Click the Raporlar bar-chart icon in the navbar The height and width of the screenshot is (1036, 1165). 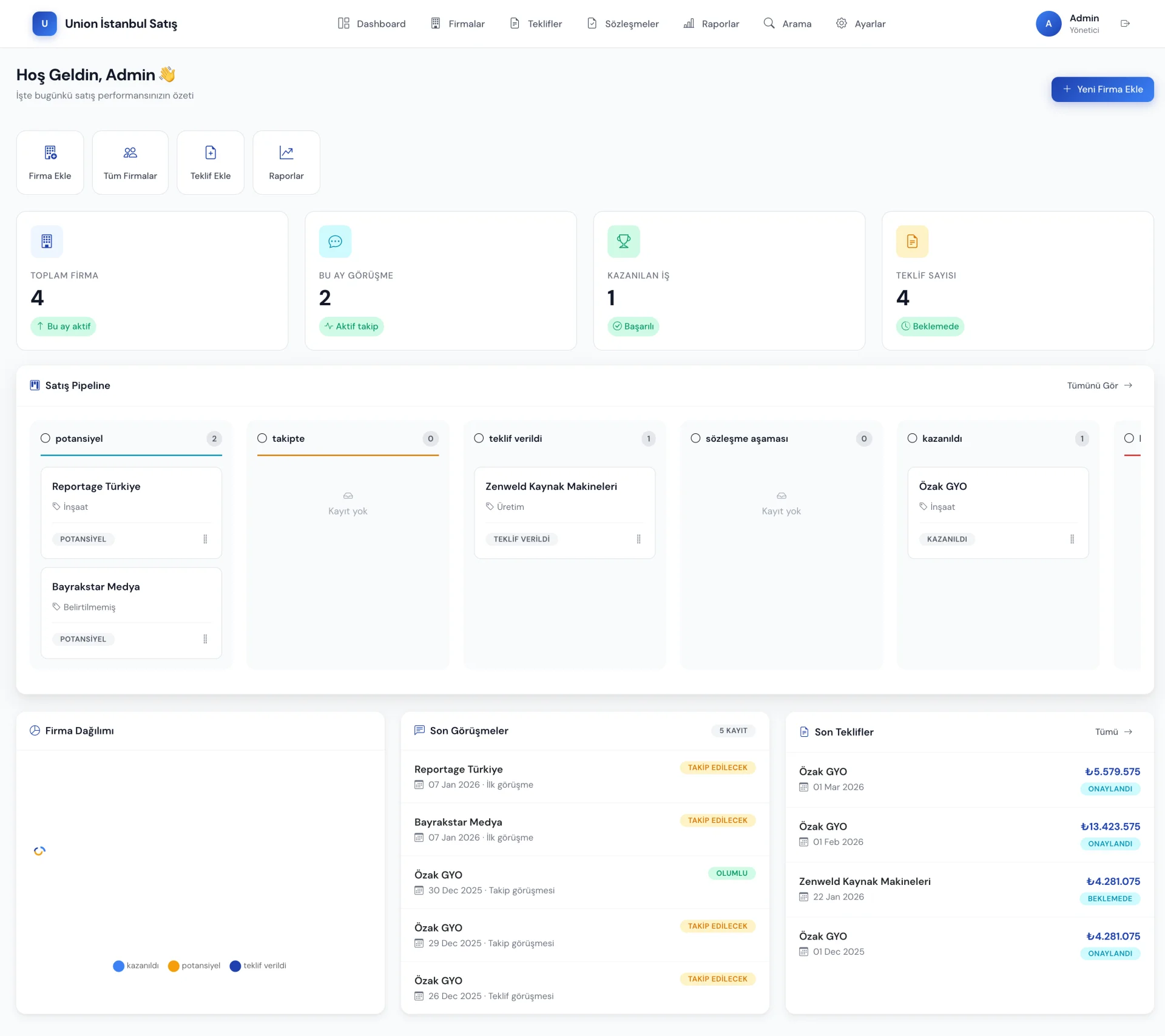coord(689,23)
